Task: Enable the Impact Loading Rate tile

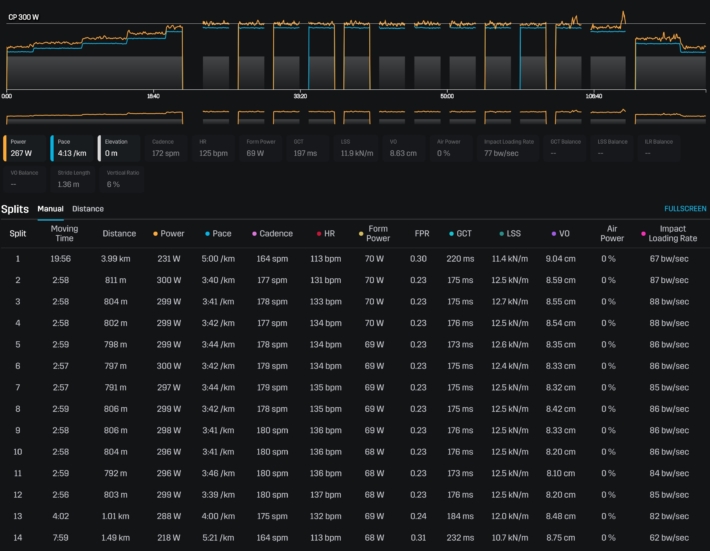Action: [510, 148]
